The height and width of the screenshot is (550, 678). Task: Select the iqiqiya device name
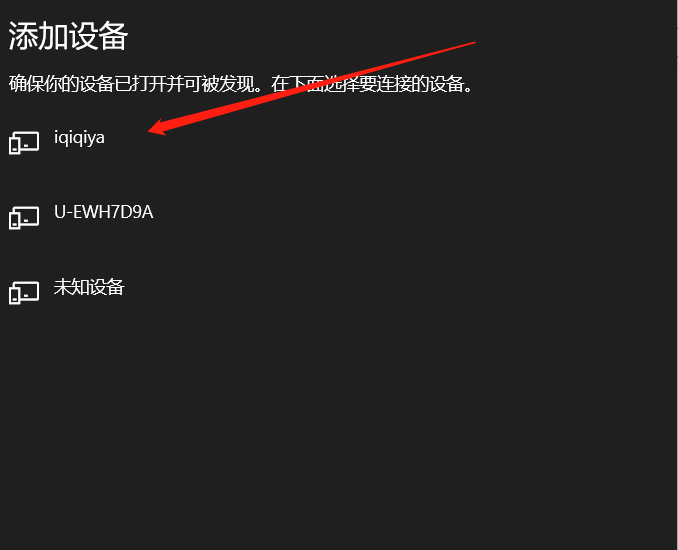coord(79,138)
